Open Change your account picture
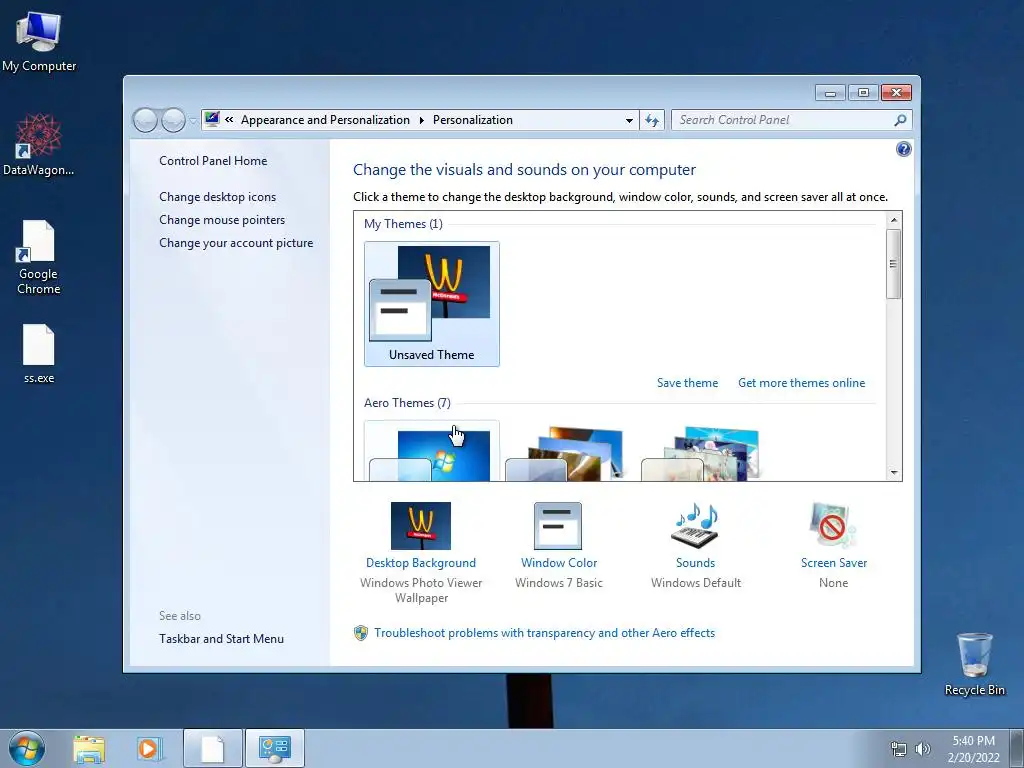This screenshot has width=1024, height=768. click(236, 242)
